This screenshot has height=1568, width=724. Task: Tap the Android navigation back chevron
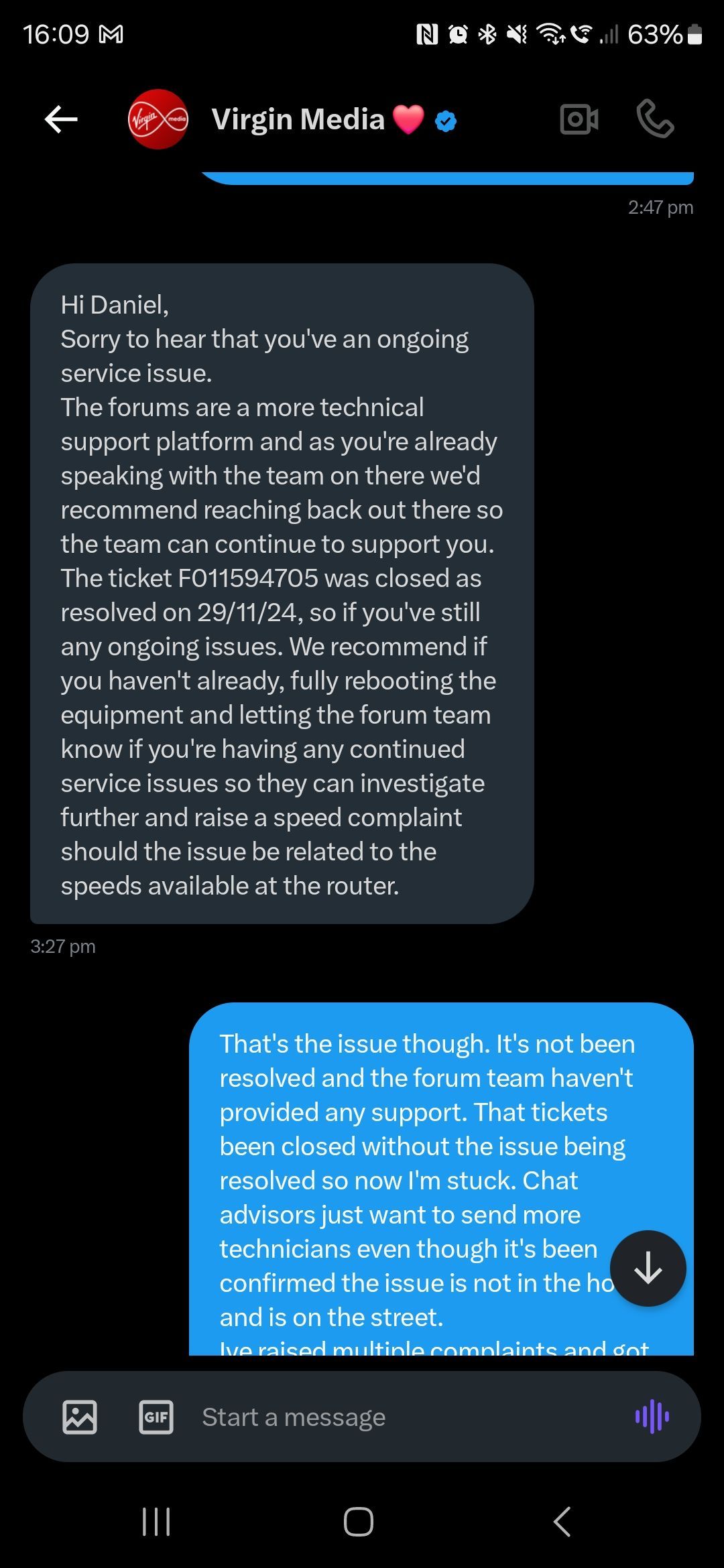tap(562, 1521)
